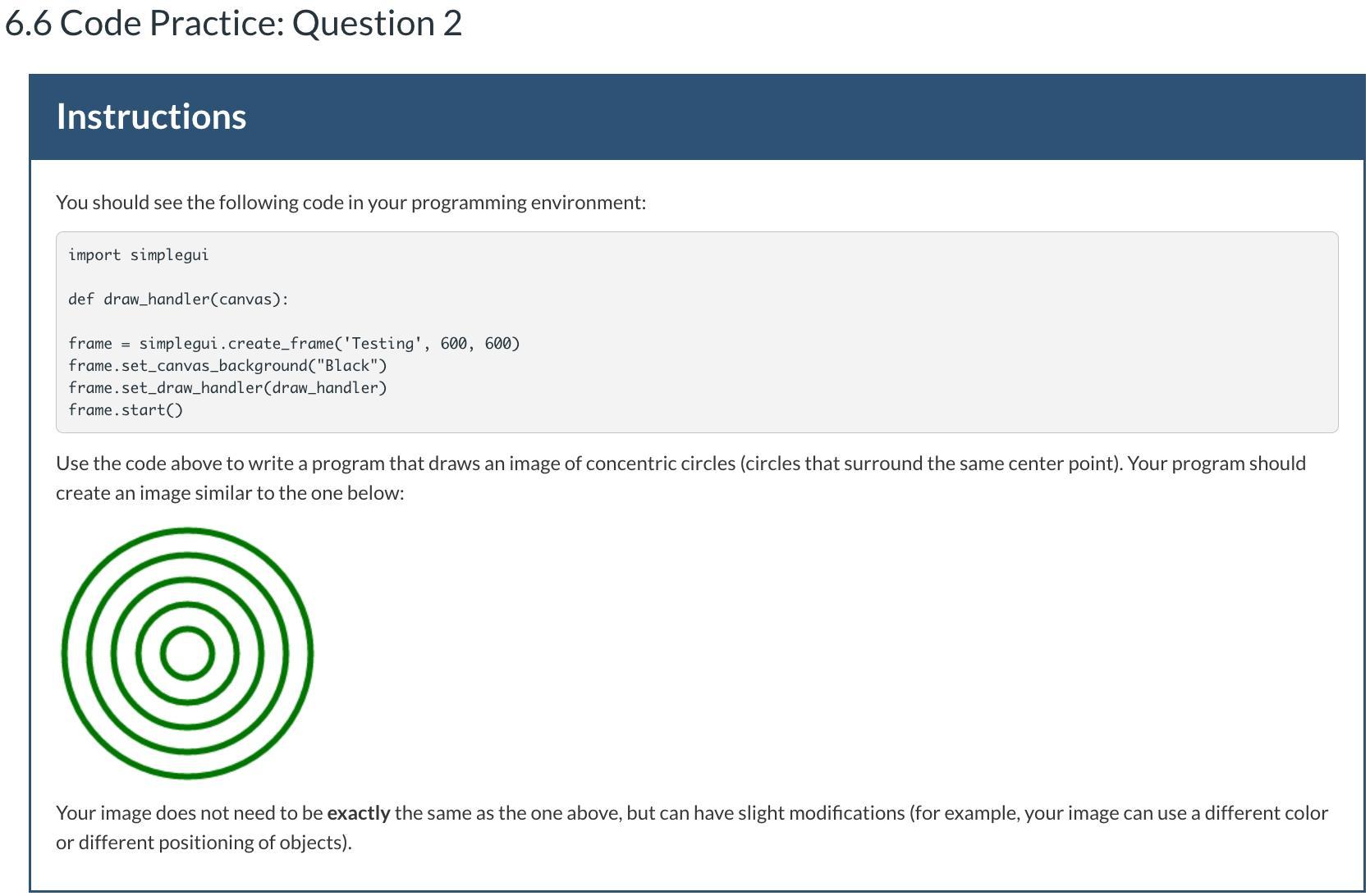Viewport: 1370px width, 896px height.
Task: Click the innermost green circle center
Action: 187,653
